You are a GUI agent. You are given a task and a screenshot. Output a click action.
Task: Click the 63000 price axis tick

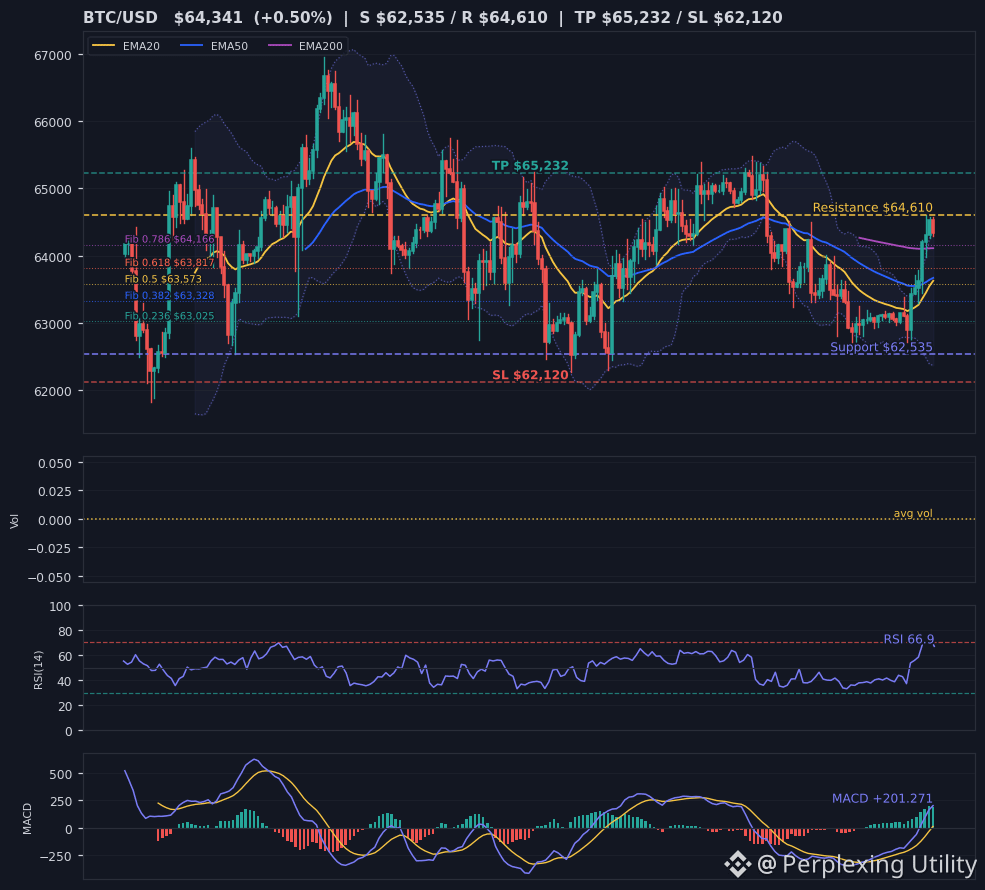(53, 324)
